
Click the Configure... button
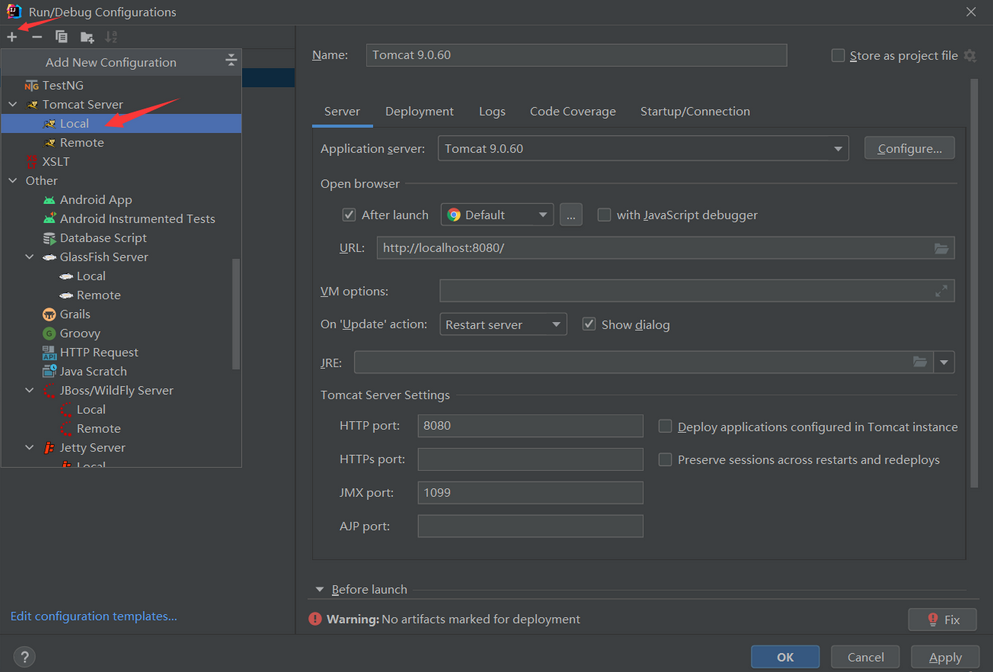[909, 149]
